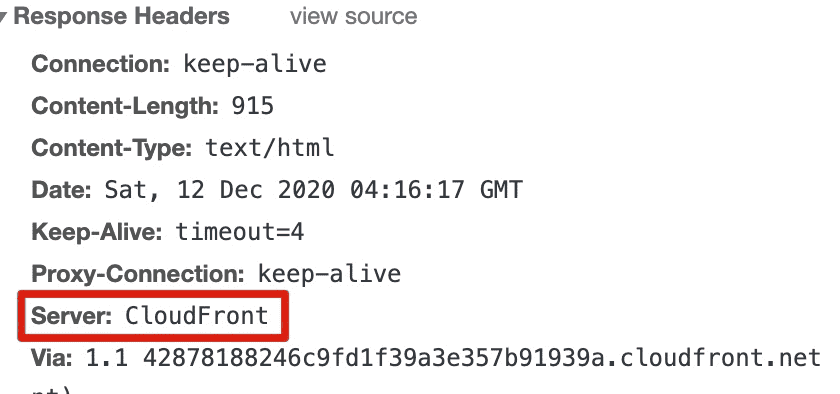Collapse the Response Headers section triangle
This screenshot has height=394, width=840.
tap(3, 17)
